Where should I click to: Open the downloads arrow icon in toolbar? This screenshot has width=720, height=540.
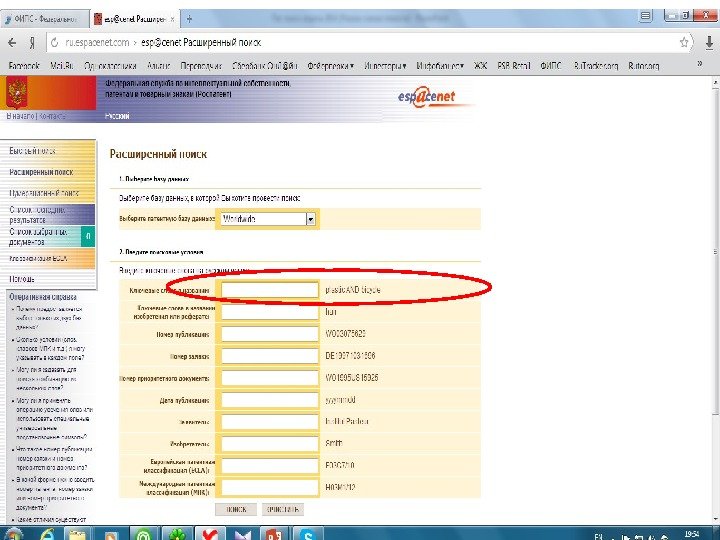click(x=709, y=43)
